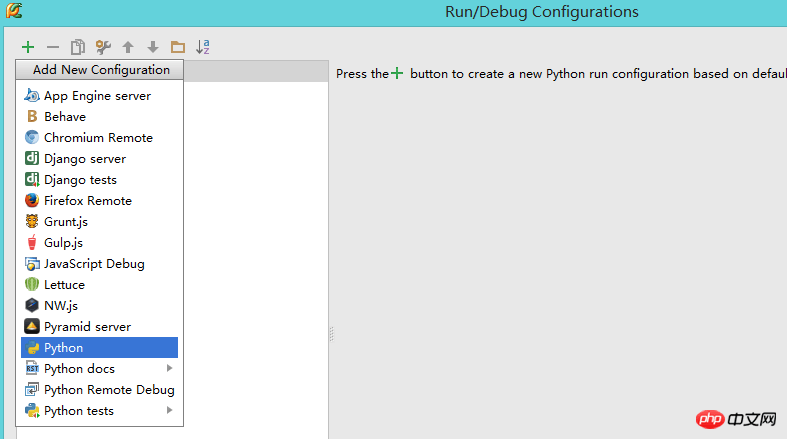
Task: Click the Sort Configurations a-z icon
Action: point(203,47)
